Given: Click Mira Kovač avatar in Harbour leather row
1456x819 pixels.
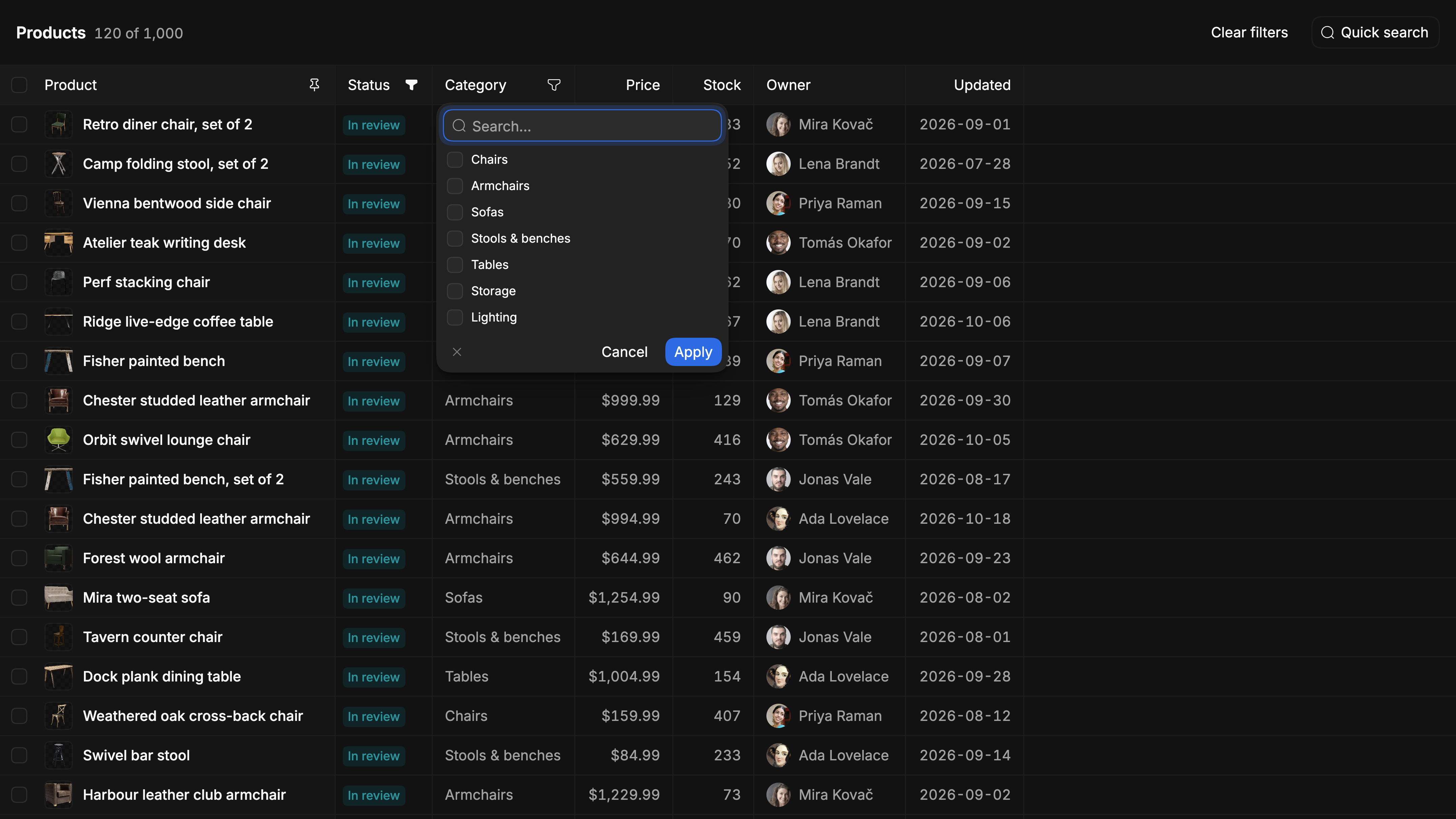Looking at the screenshot, I should 778,795.
